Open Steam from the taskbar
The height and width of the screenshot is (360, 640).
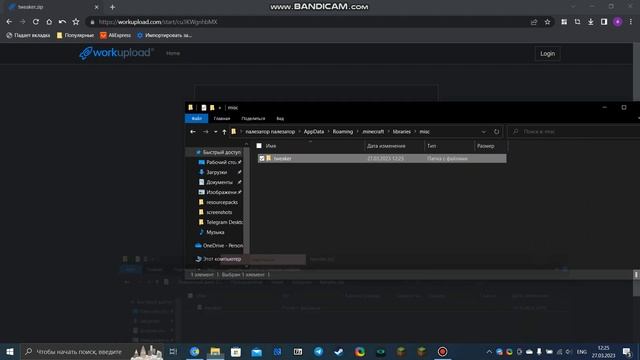(x=339, y=351)
